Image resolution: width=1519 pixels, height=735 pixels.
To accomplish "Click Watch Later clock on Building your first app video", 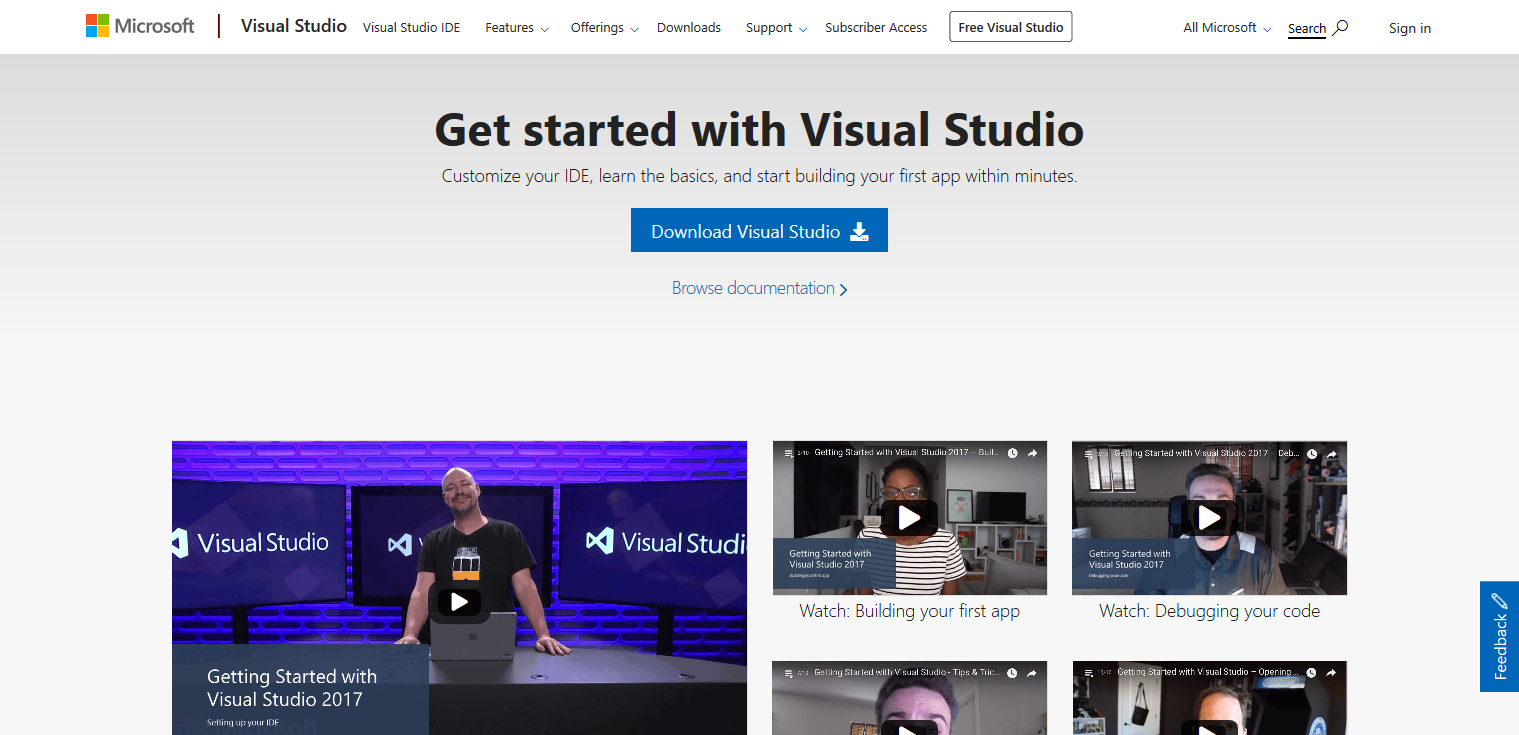I will (x=1012, y=453).
